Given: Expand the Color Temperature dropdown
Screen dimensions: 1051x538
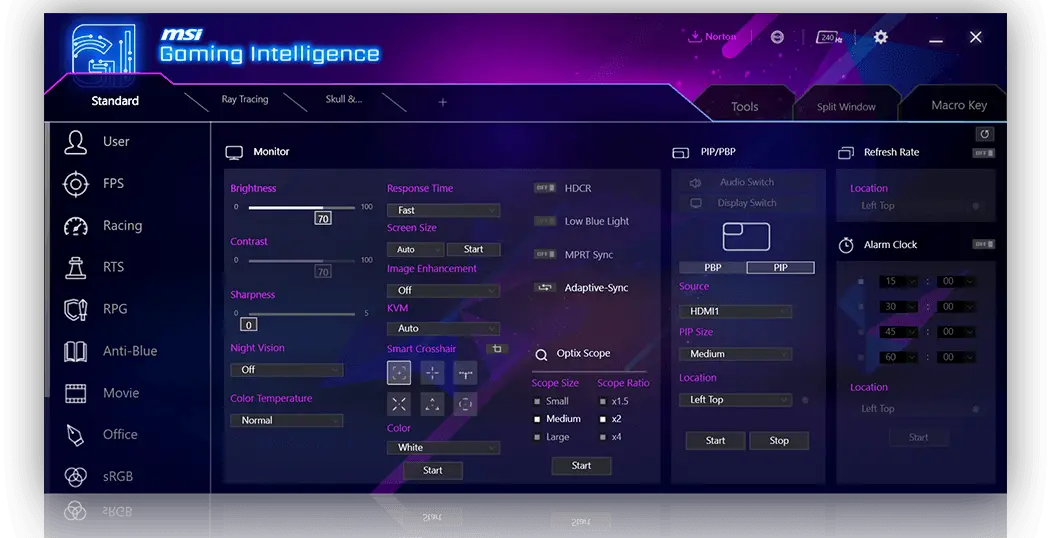Looking at the screenshot, I should tap(286, 420).
